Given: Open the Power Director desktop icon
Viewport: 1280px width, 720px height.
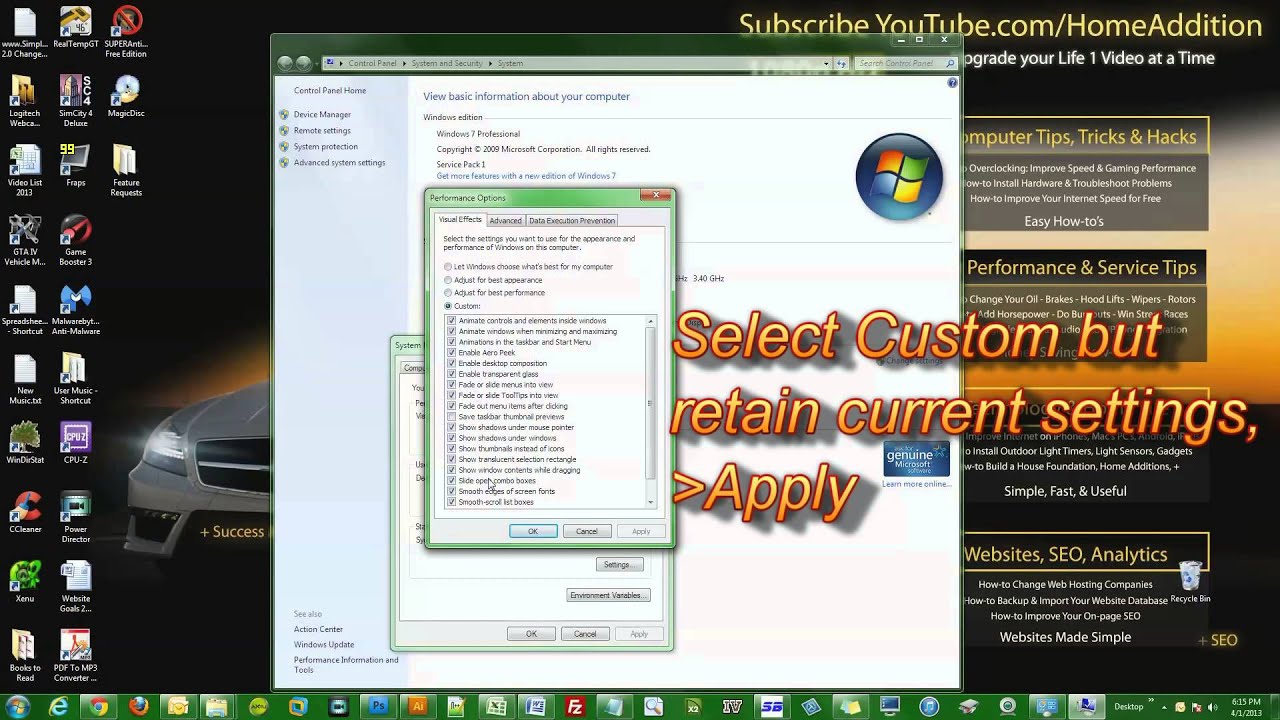Looking at the screenshot, I should tap(76, 517).
